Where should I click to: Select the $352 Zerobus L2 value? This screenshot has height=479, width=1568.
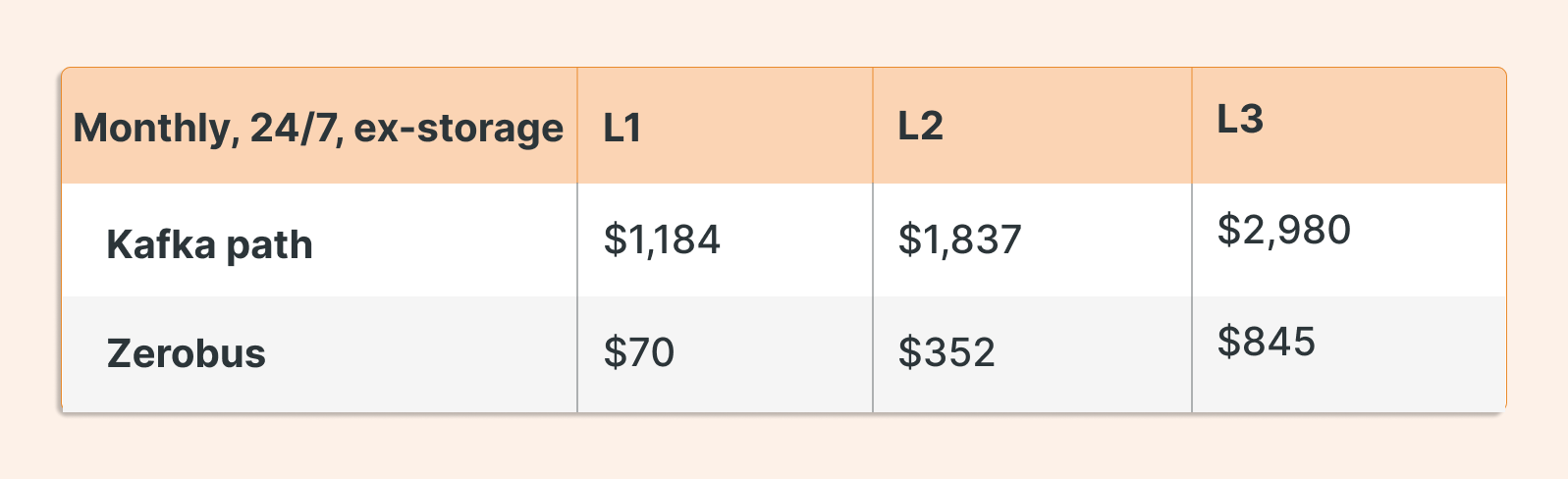(x=946, y=351)
